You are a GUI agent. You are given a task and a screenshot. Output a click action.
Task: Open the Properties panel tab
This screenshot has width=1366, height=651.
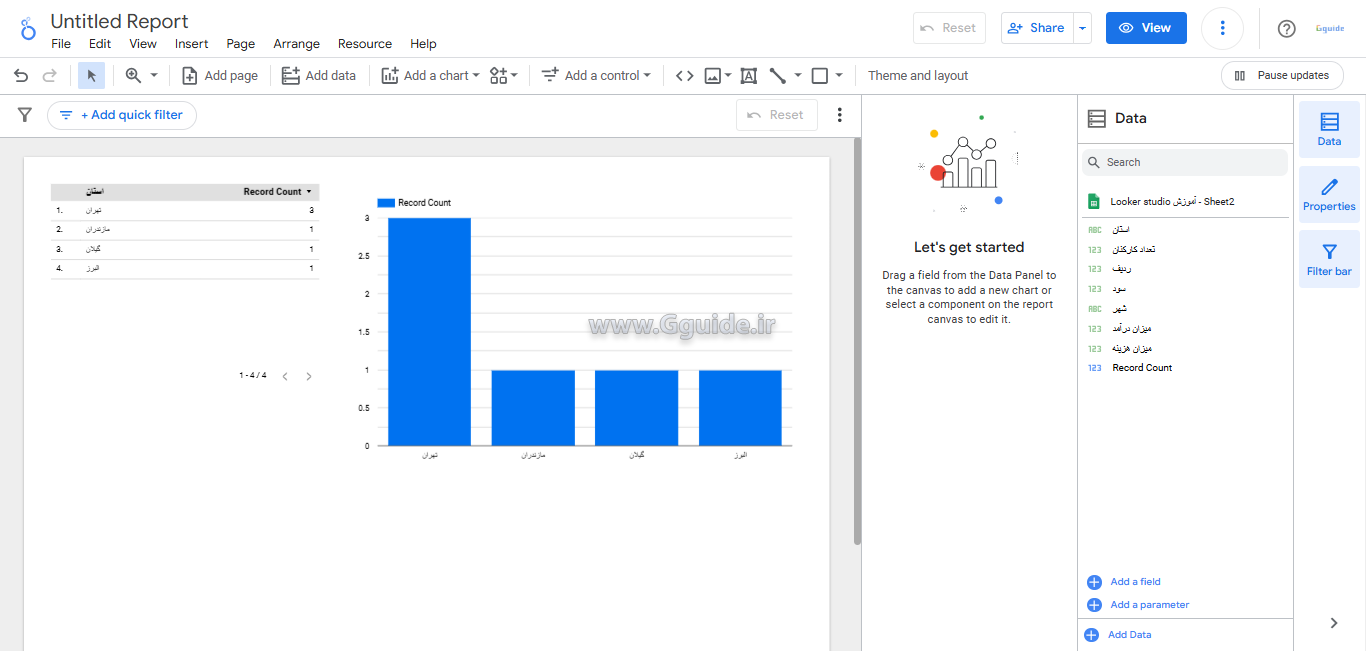pyautogui.click(x=1329, y=194)
